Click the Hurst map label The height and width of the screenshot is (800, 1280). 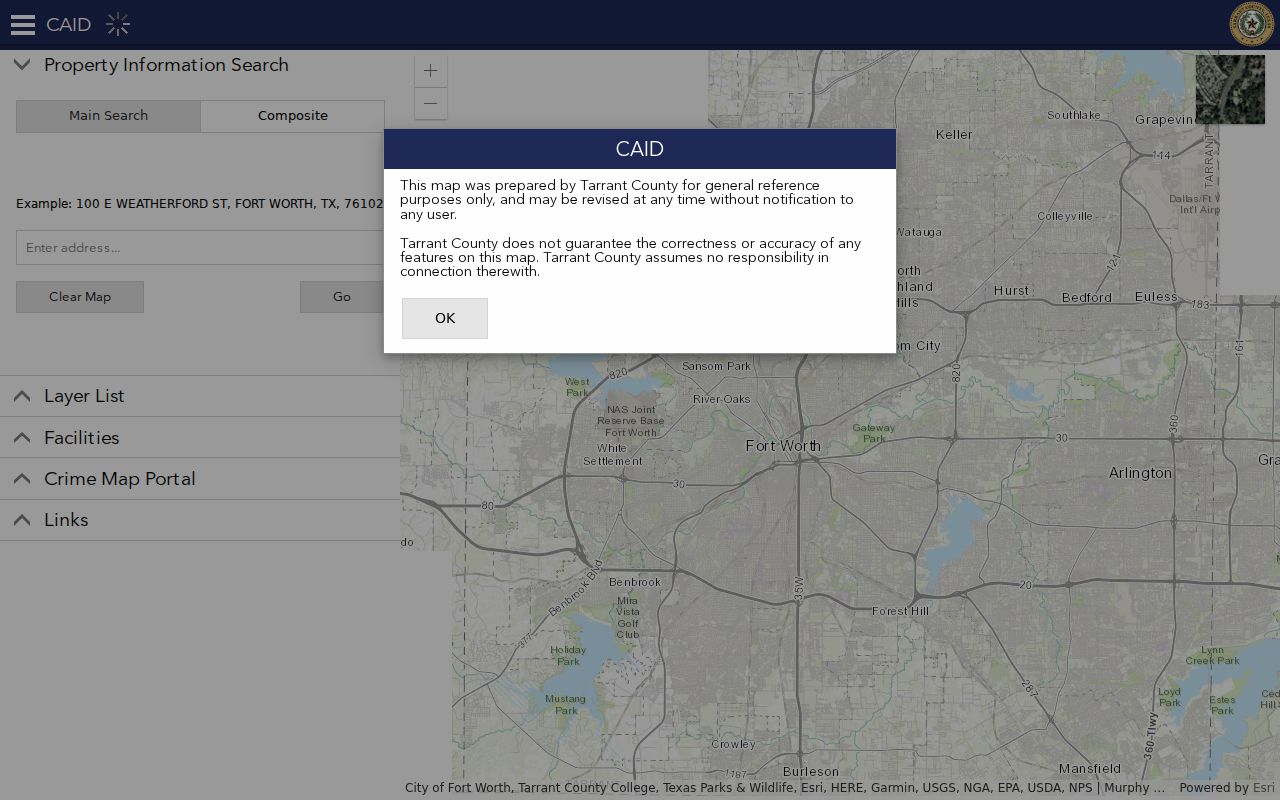pyautogui.click(x=1011, y=291)
